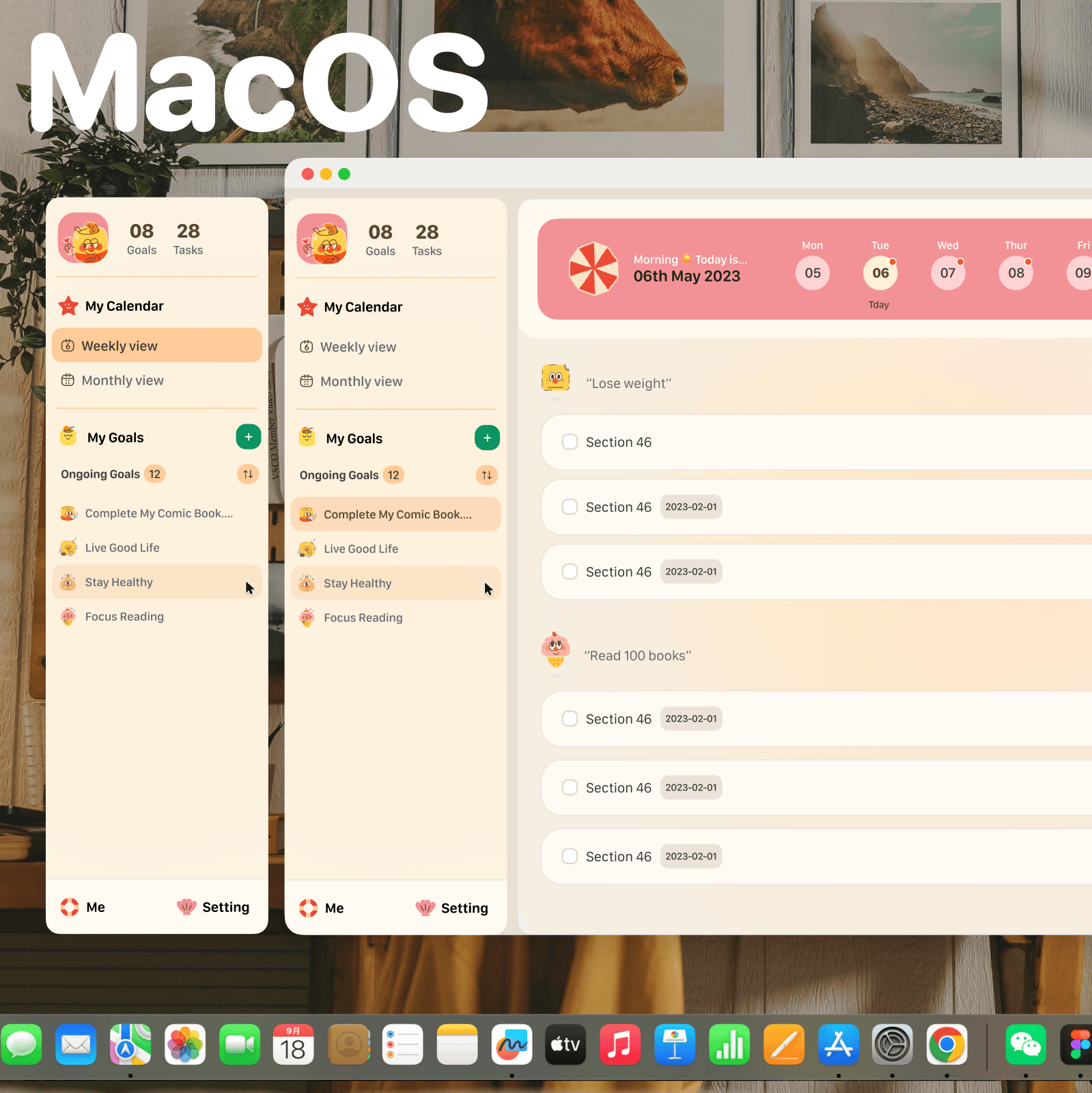Click the pinwheel icon in the date banner
The image size is (1092, 1093).
tap(593, 268)
